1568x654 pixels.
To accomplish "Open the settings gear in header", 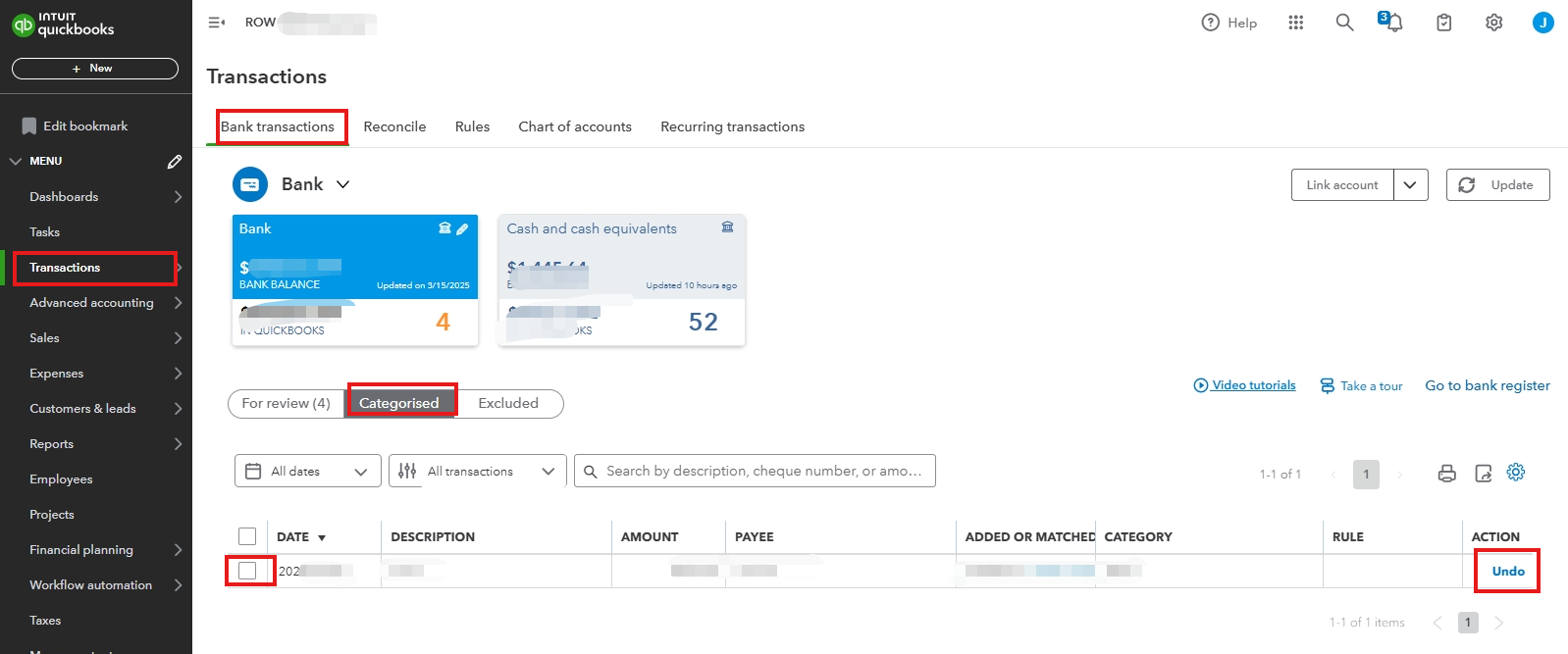I will [1493, 23].
